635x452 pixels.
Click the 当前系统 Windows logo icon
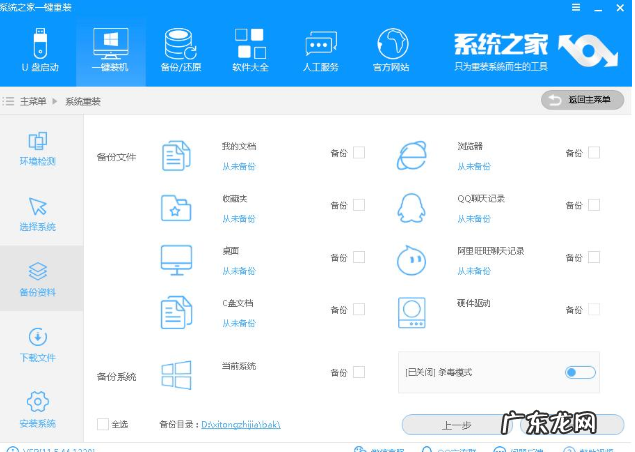pyautogui.click(x=176, y=375)
